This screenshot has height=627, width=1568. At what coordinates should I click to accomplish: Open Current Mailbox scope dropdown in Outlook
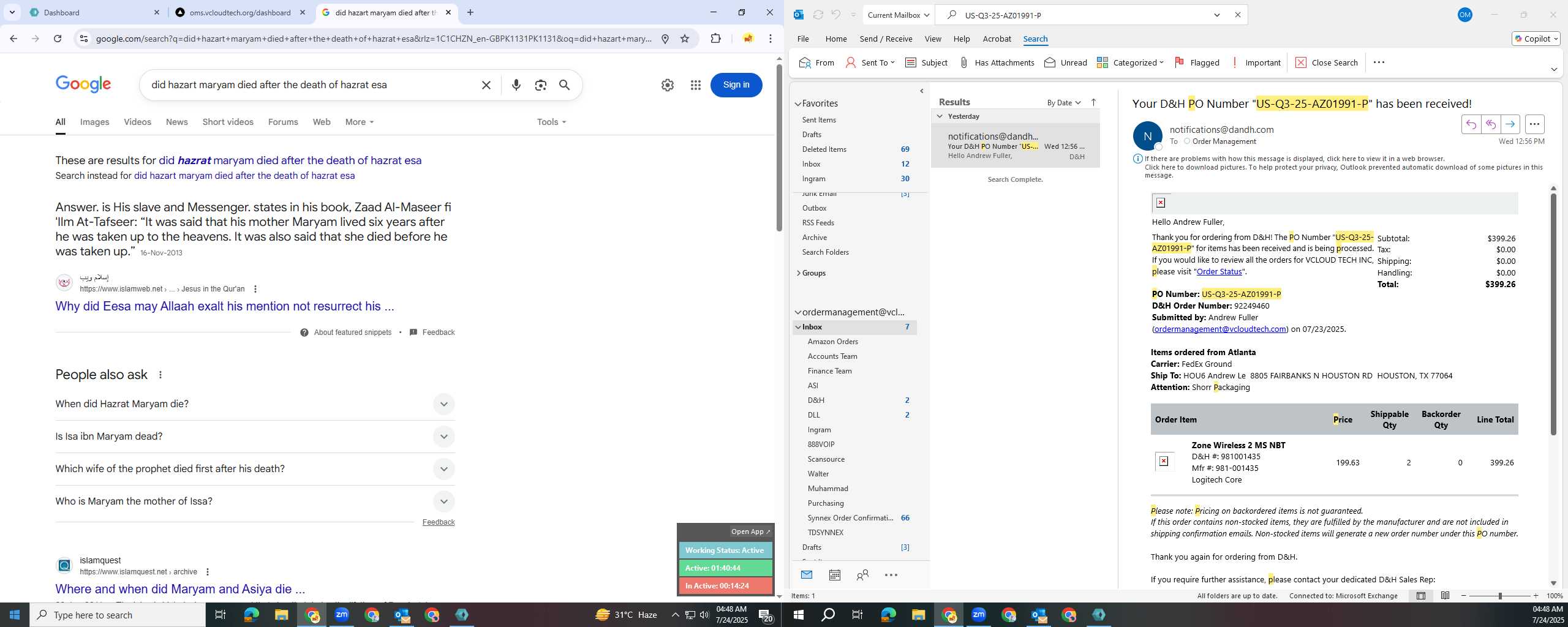[899, 15]
